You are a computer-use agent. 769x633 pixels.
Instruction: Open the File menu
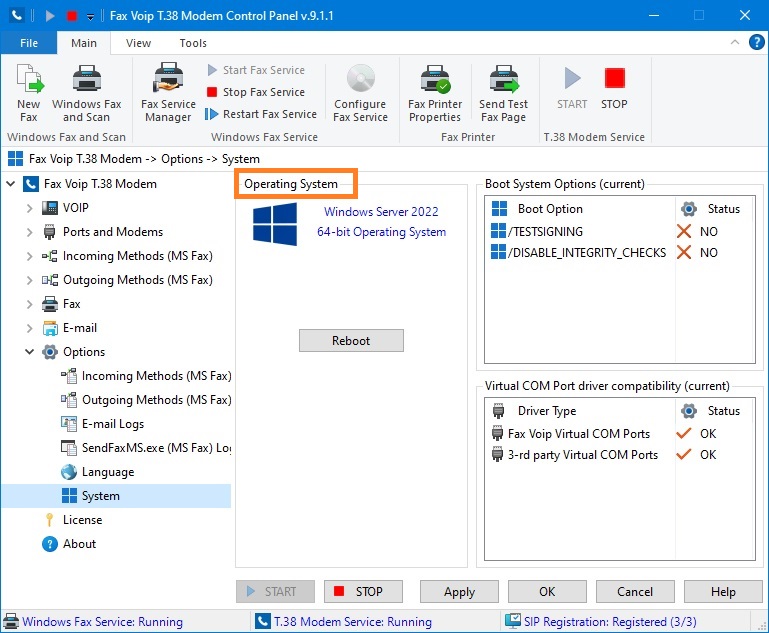pos(29,43)
